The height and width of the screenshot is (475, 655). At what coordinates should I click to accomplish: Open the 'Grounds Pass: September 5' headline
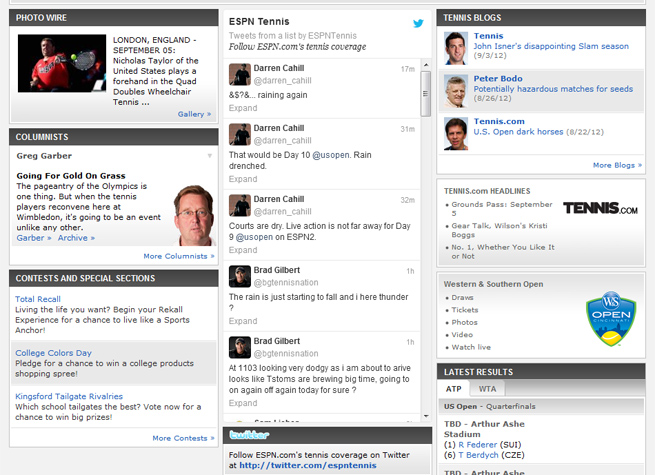click(x=502, y=209)
